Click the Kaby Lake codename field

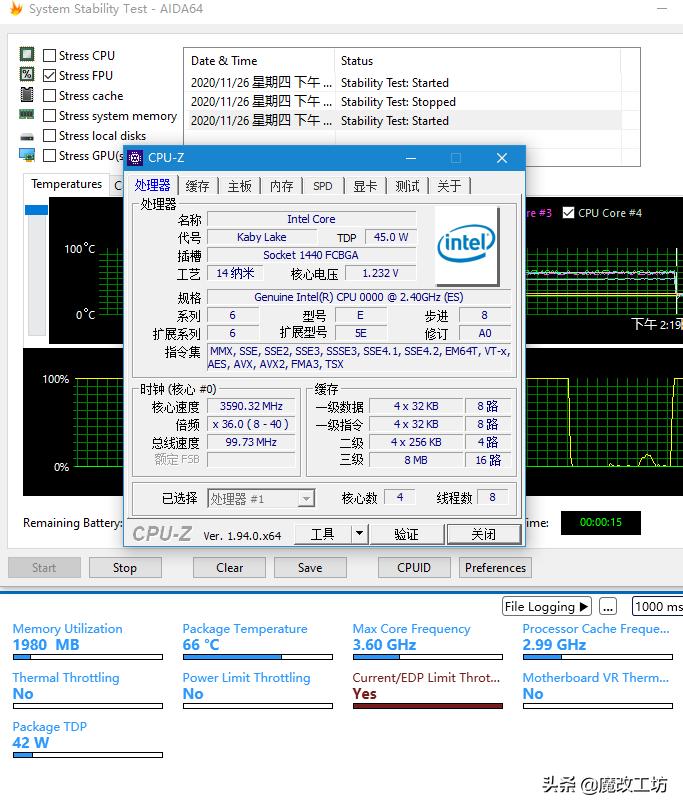[x=262, y=237]
